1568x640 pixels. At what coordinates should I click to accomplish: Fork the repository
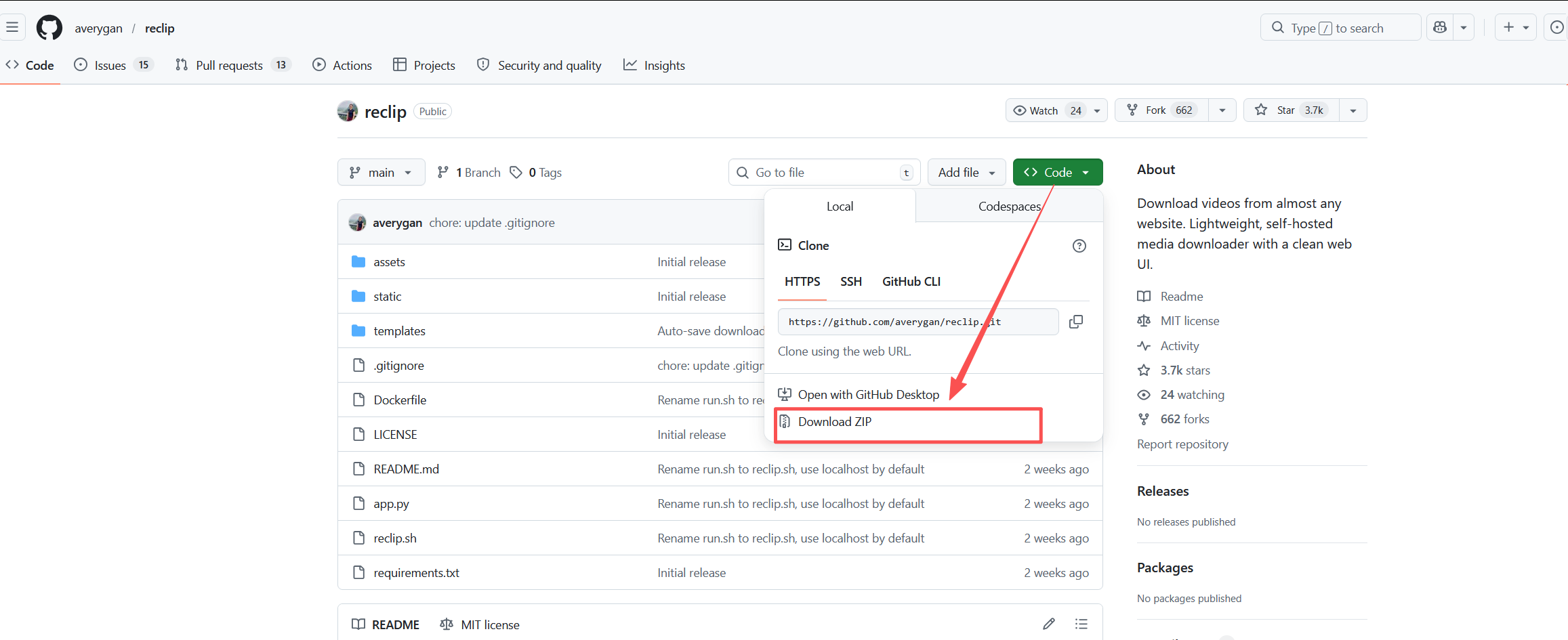[1161, 110]
